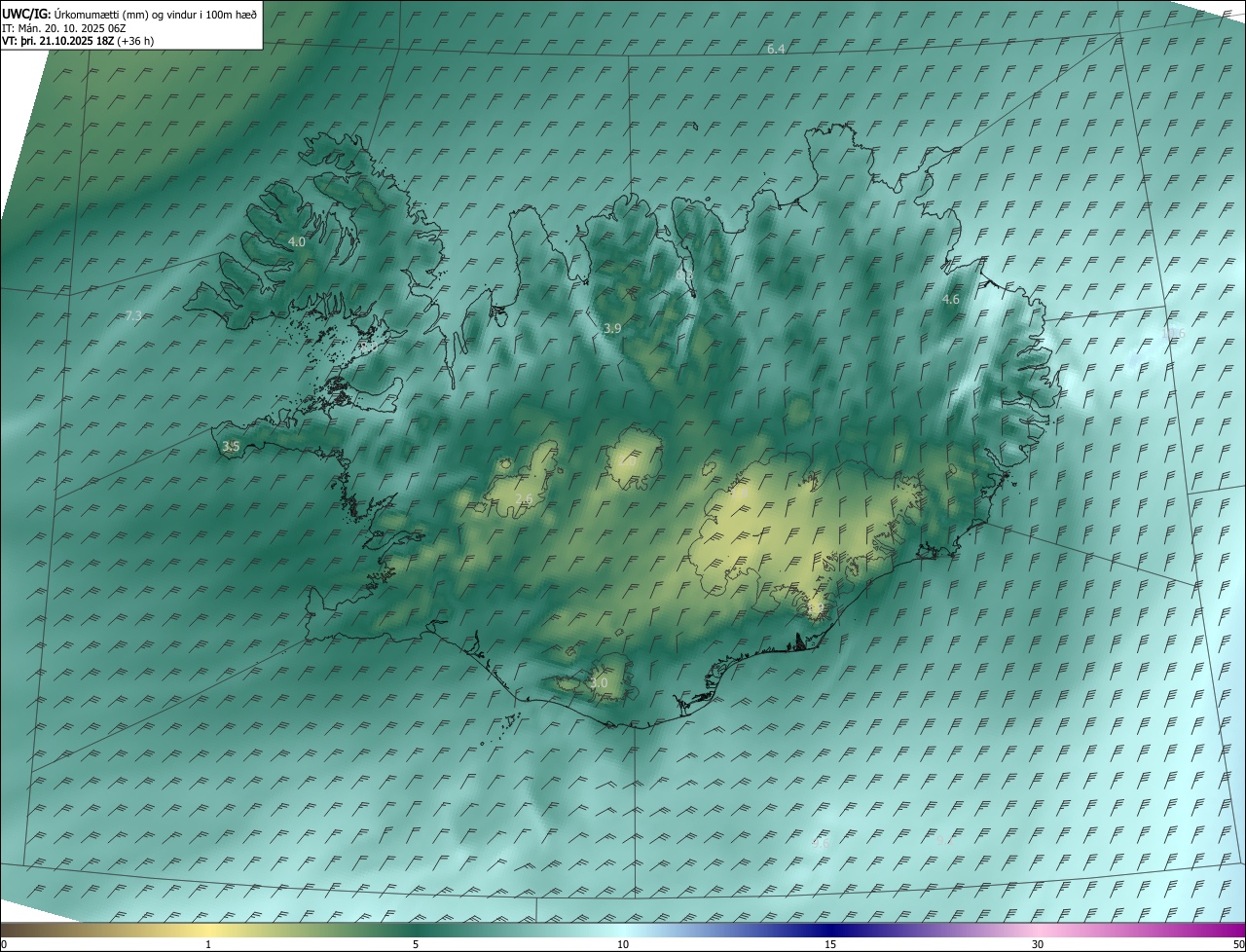Click the color scale tick labeled 30

1038,945
